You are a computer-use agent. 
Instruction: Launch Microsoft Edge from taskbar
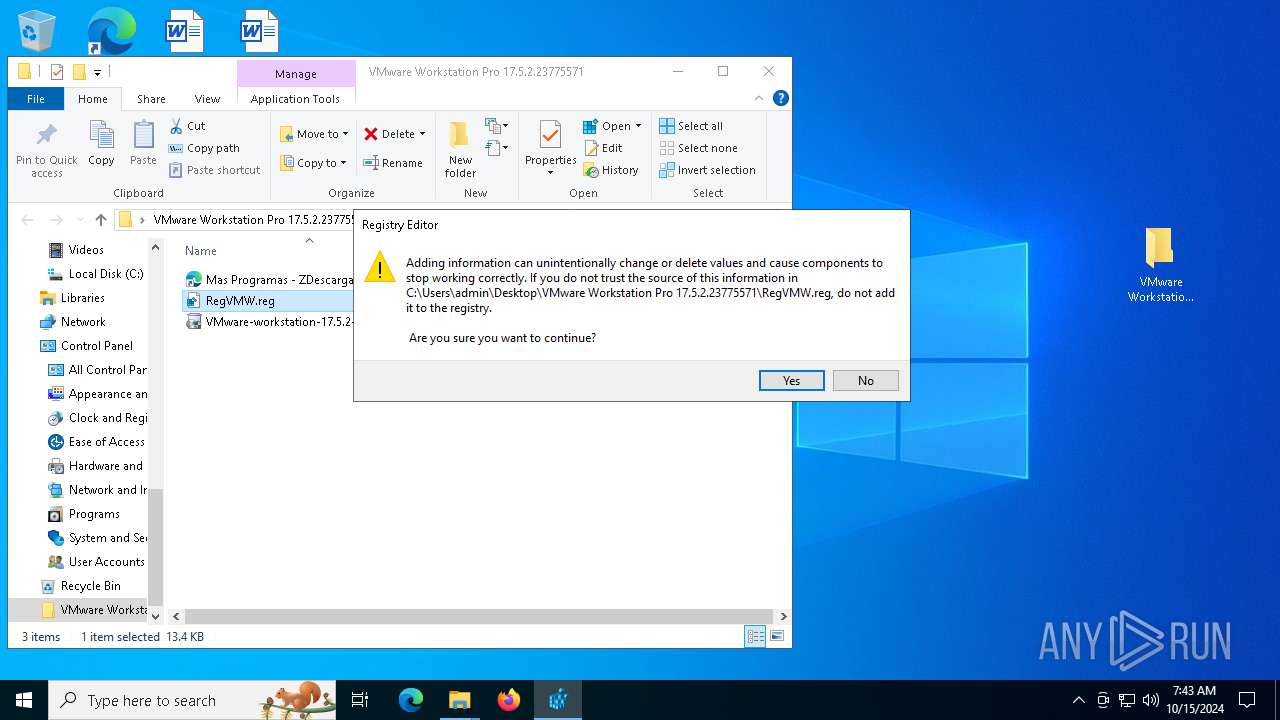(411, 700)
